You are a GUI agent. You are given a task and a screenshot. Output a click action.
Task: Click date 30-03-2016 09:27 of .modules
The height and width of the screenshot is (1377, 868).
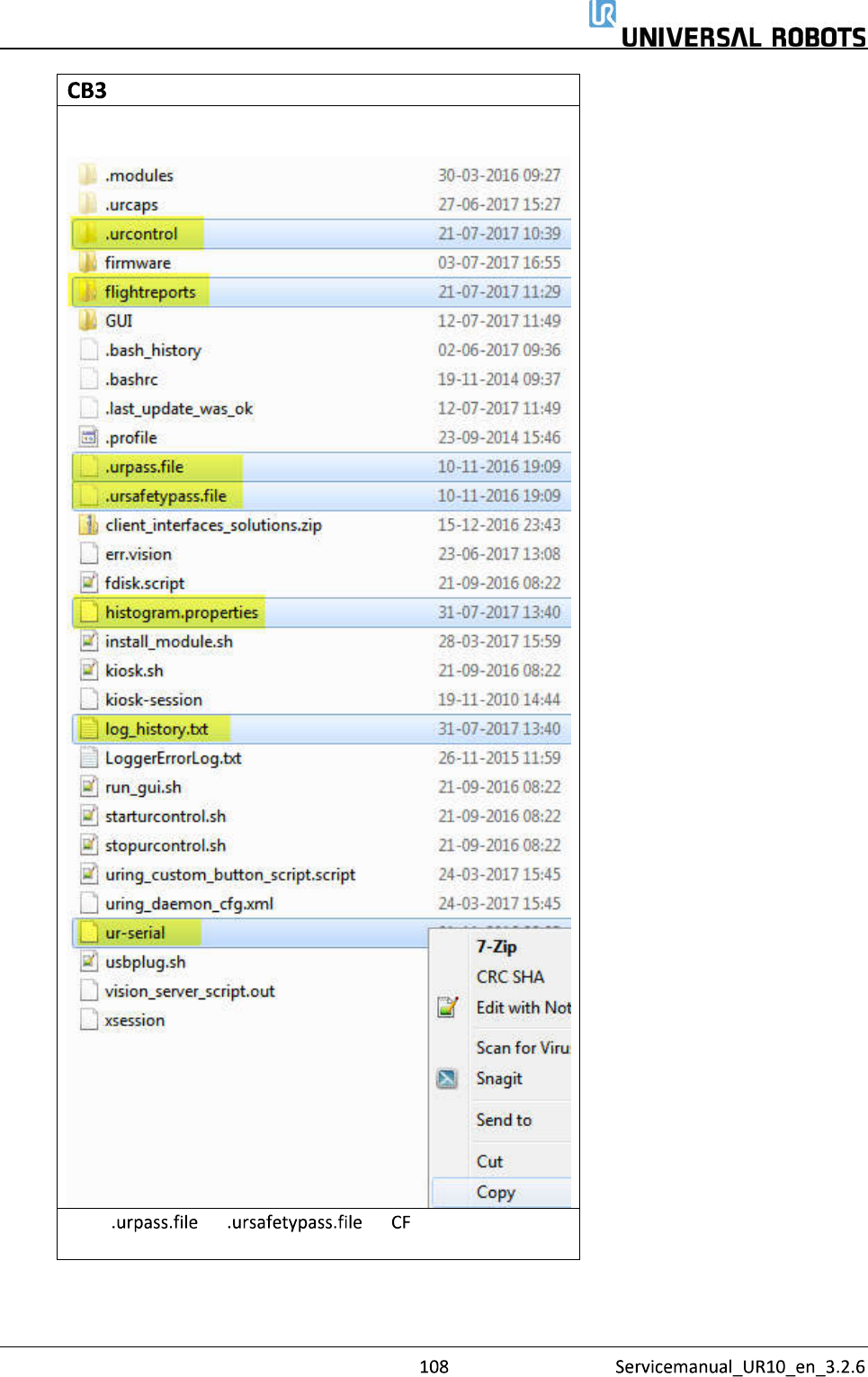pos(499,174)
